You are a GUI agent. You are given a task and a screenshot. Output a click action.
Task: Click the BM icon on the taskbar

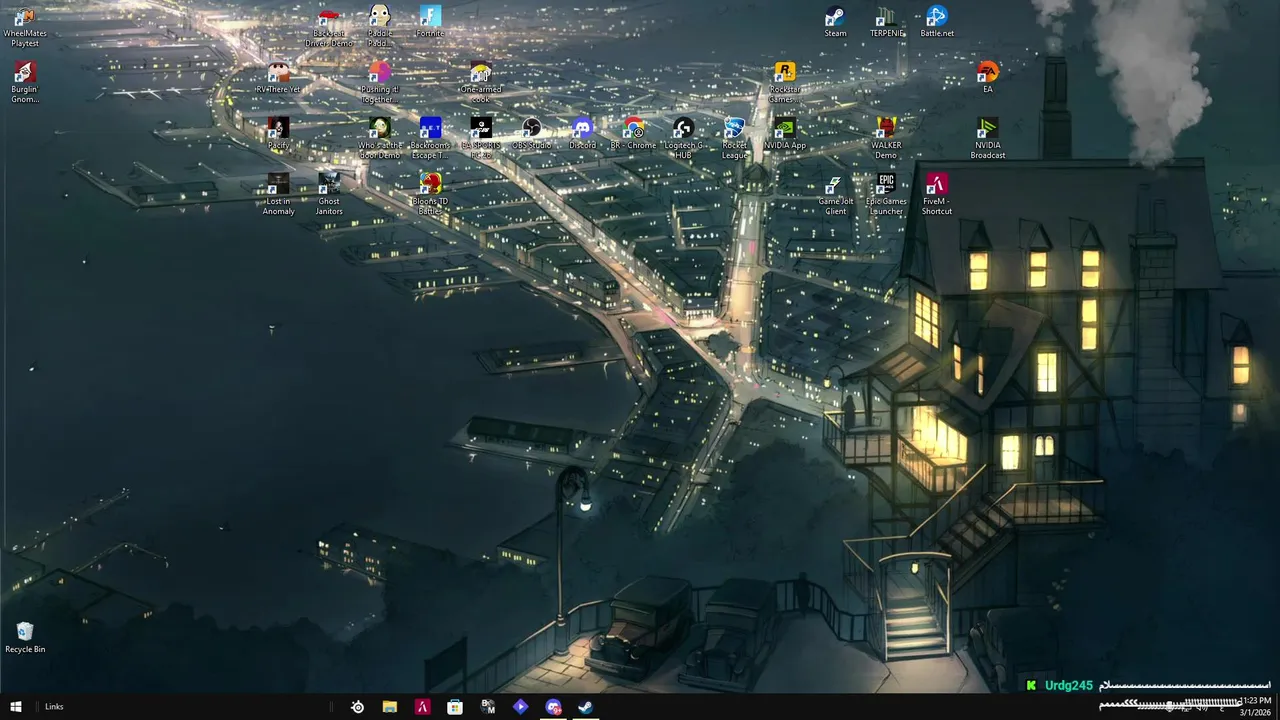pyautogui.click(x=488, y=707)
